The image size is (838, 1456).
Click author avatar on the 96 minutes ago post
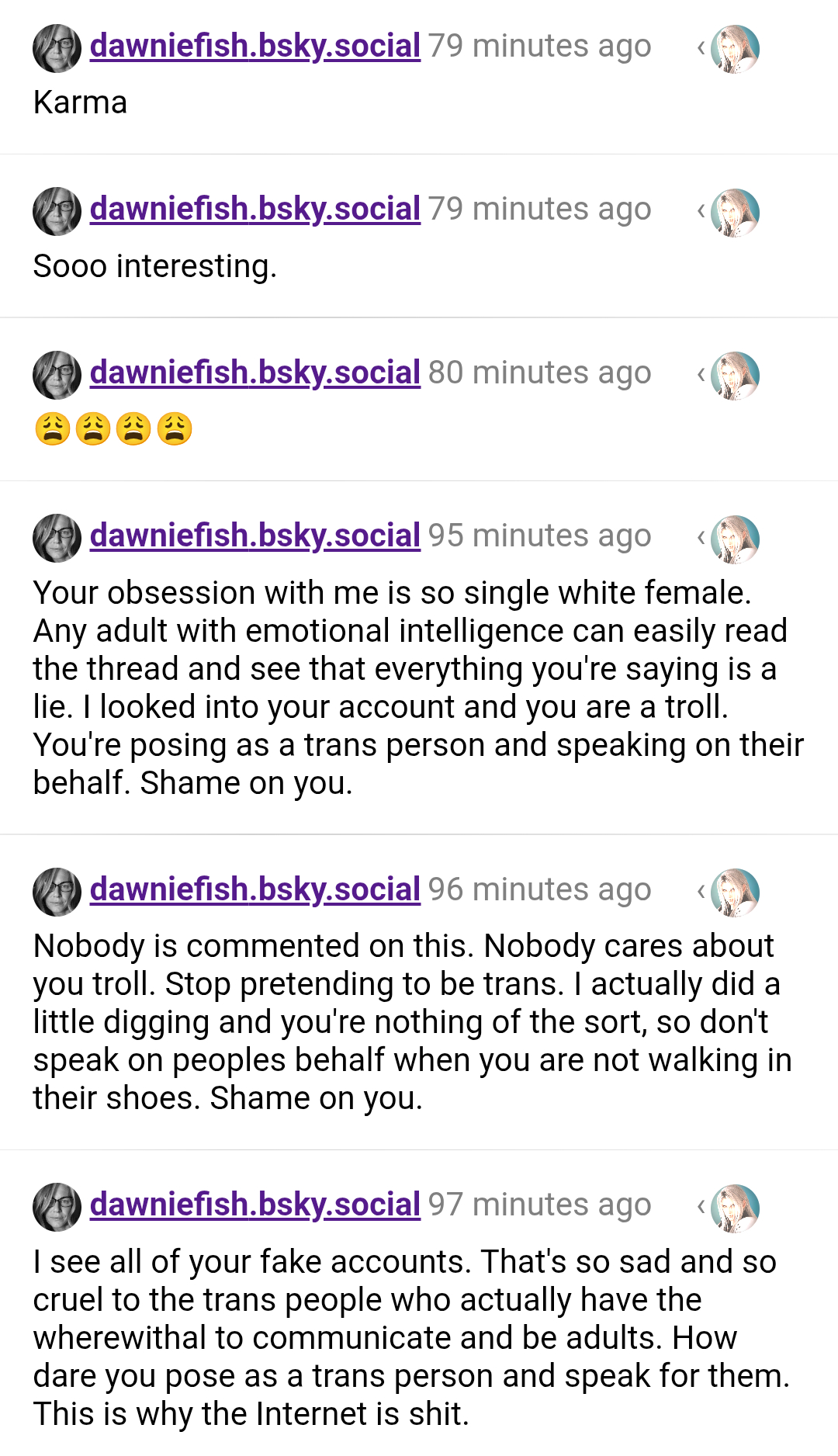tap(57, 892)
